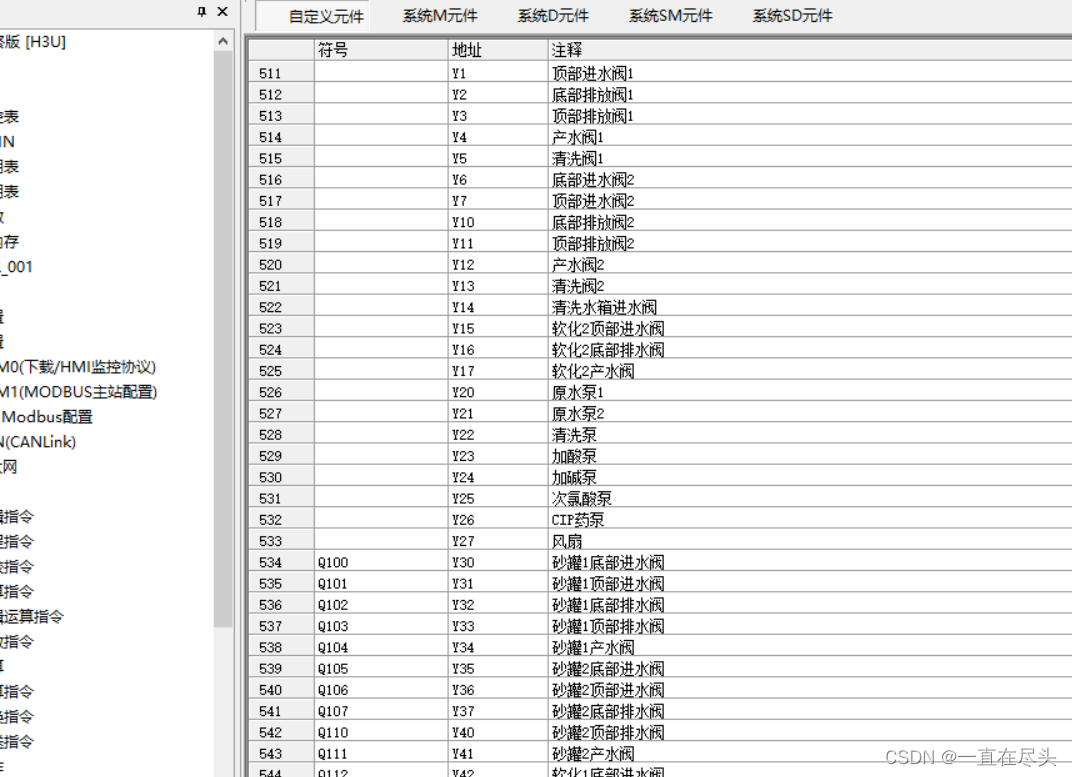This screenshot has height=777, width=1072.
Task: Click symbol cell Q111
Action: 381,753
